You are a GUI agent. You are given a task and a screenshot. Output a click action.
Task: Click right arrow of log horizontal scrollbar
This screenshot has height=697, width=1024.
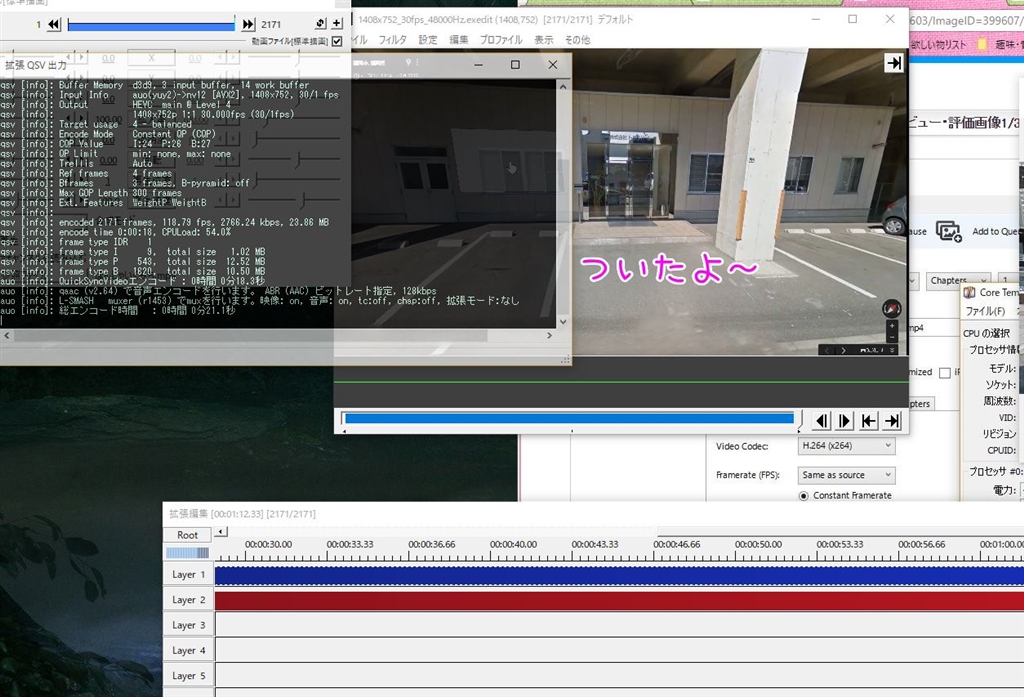(x=549, y=335)
